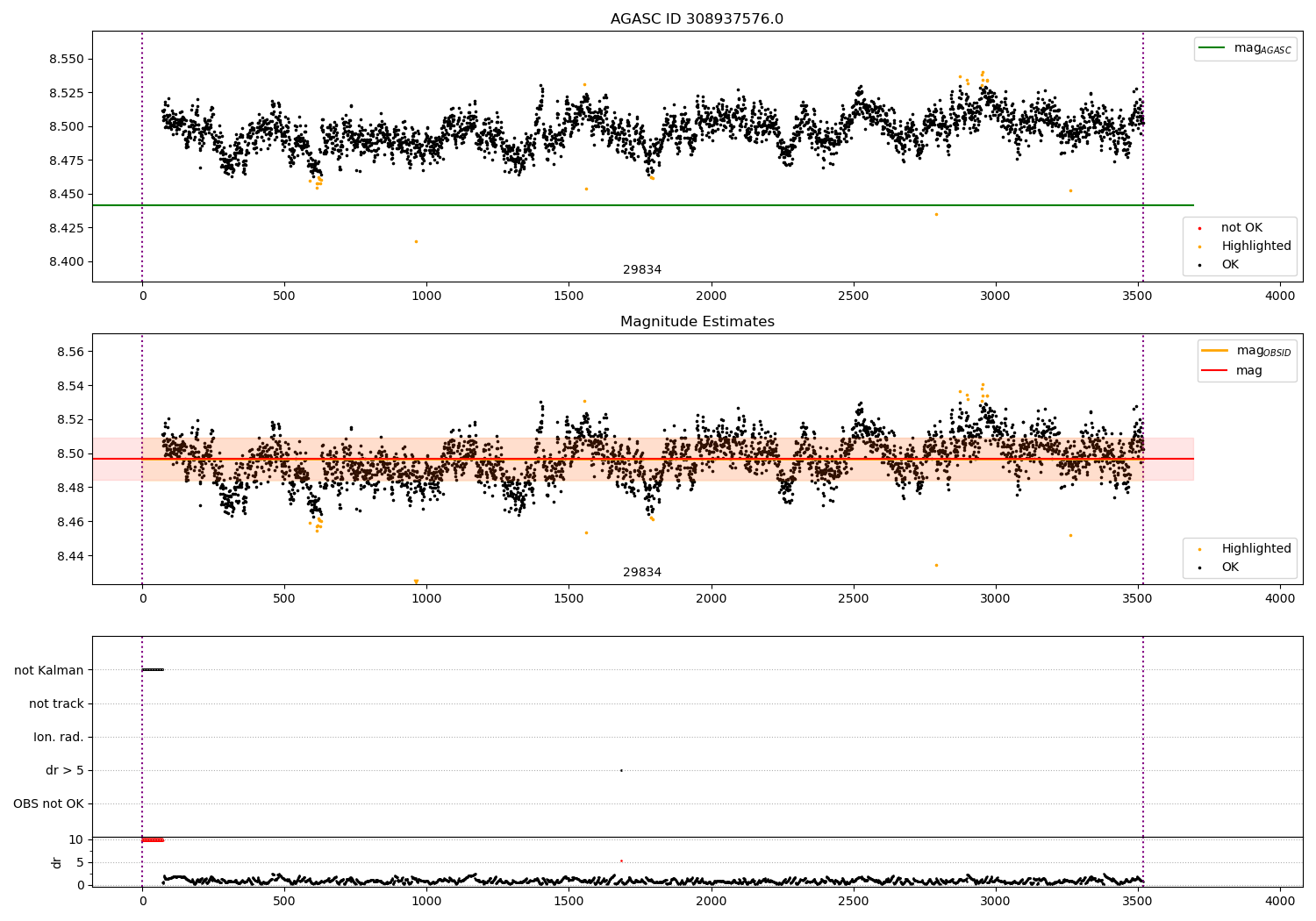Click the 8.52 y-axis tick label

70,419
